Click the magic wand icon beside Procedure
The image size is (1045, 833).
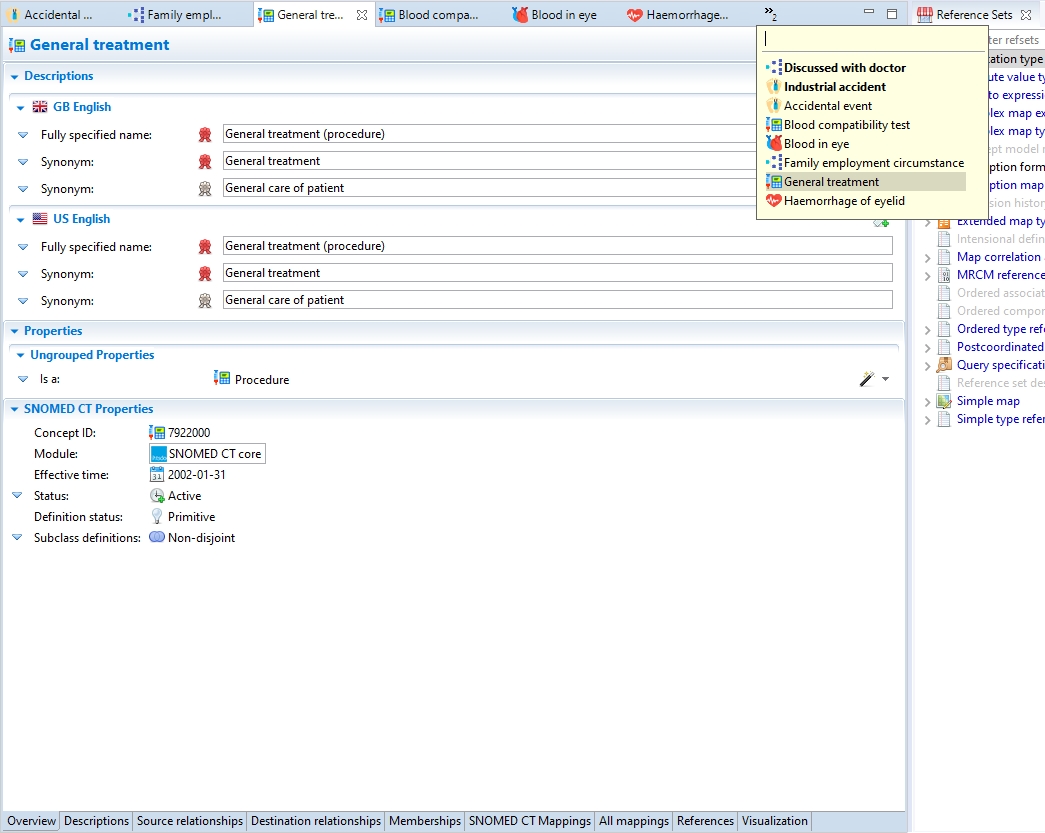[866, 379]
